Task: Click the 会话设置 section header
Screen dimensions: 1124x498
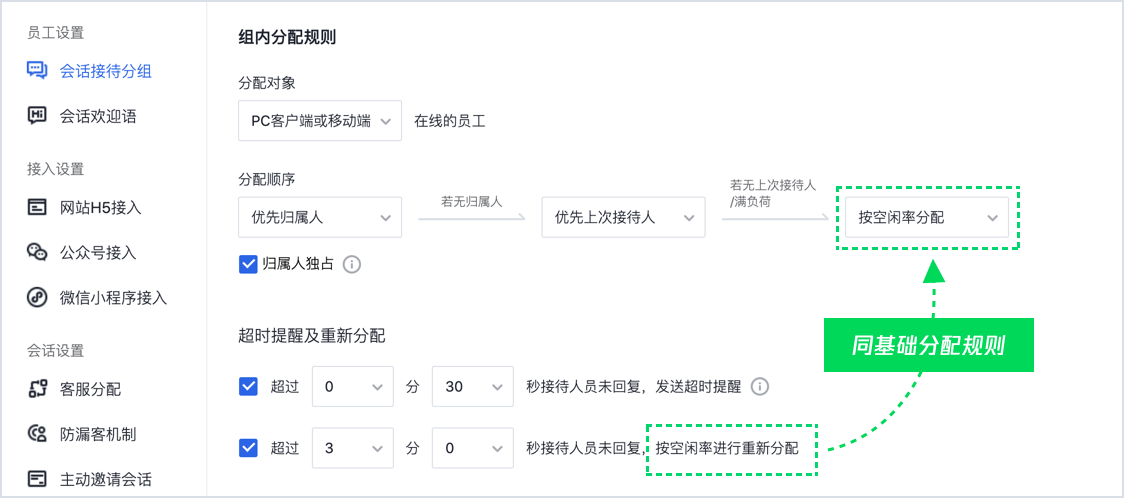Action: pos(55,350)
